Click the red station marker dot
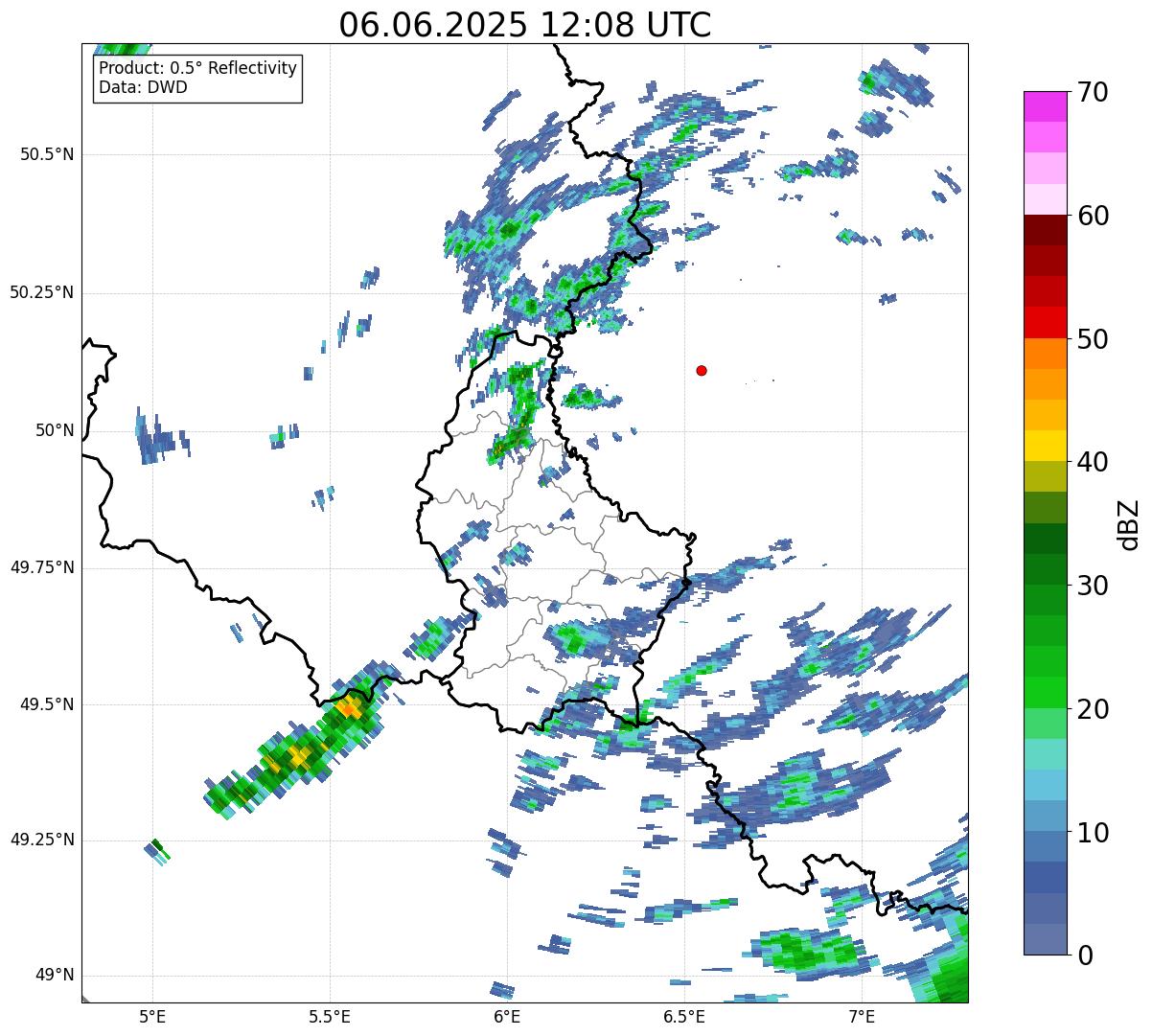 [702, 370]
